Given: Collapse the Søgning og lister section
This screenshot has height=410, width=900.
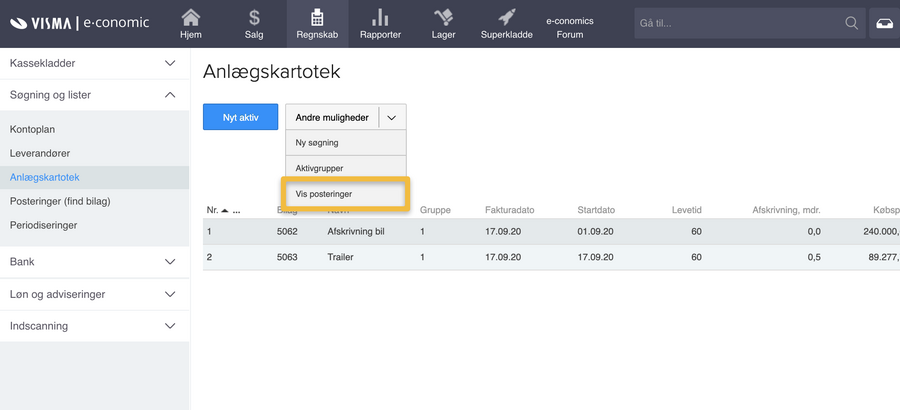Looking at the screenshot, I should click(x=170, y=95).
